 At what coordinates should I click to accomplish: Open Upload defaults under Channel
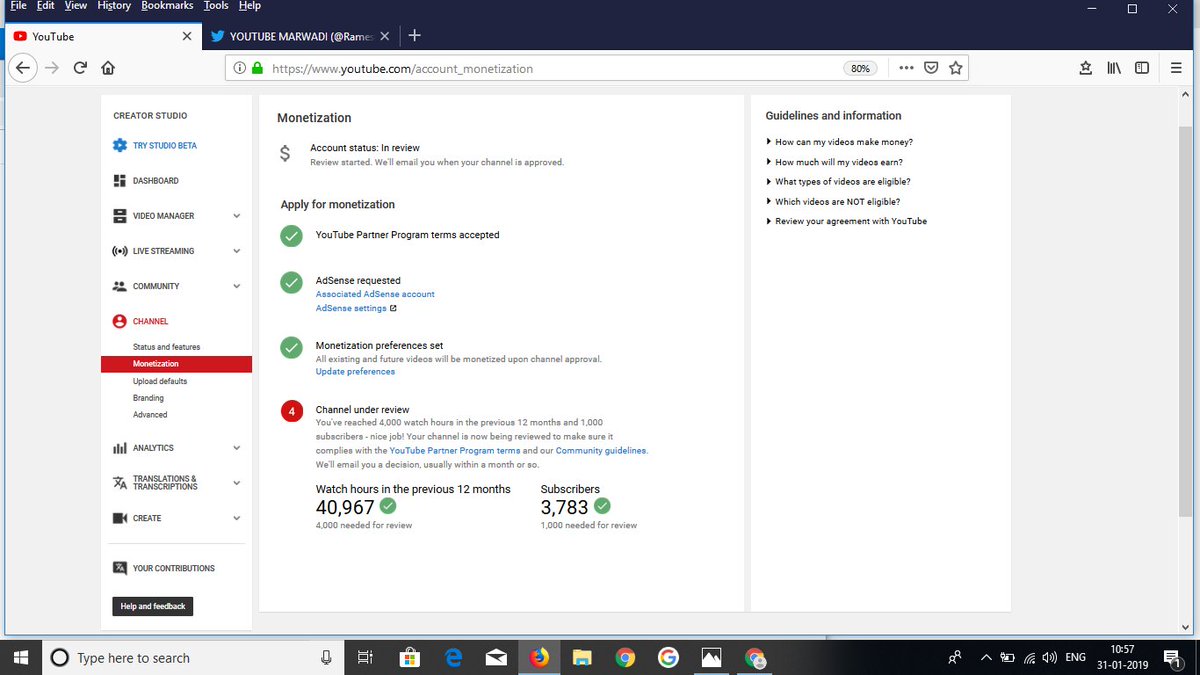click(160, 381)
